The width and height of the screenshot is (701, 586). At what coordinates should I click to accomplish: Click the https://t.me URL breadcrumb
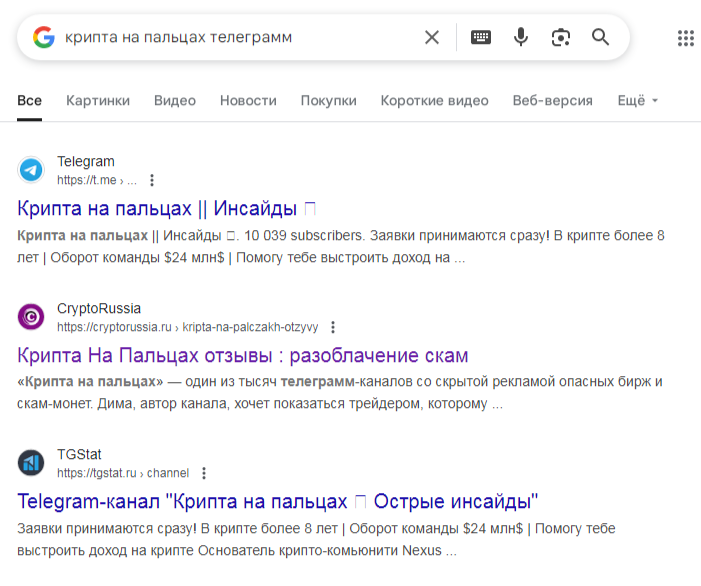coord(97,180)
